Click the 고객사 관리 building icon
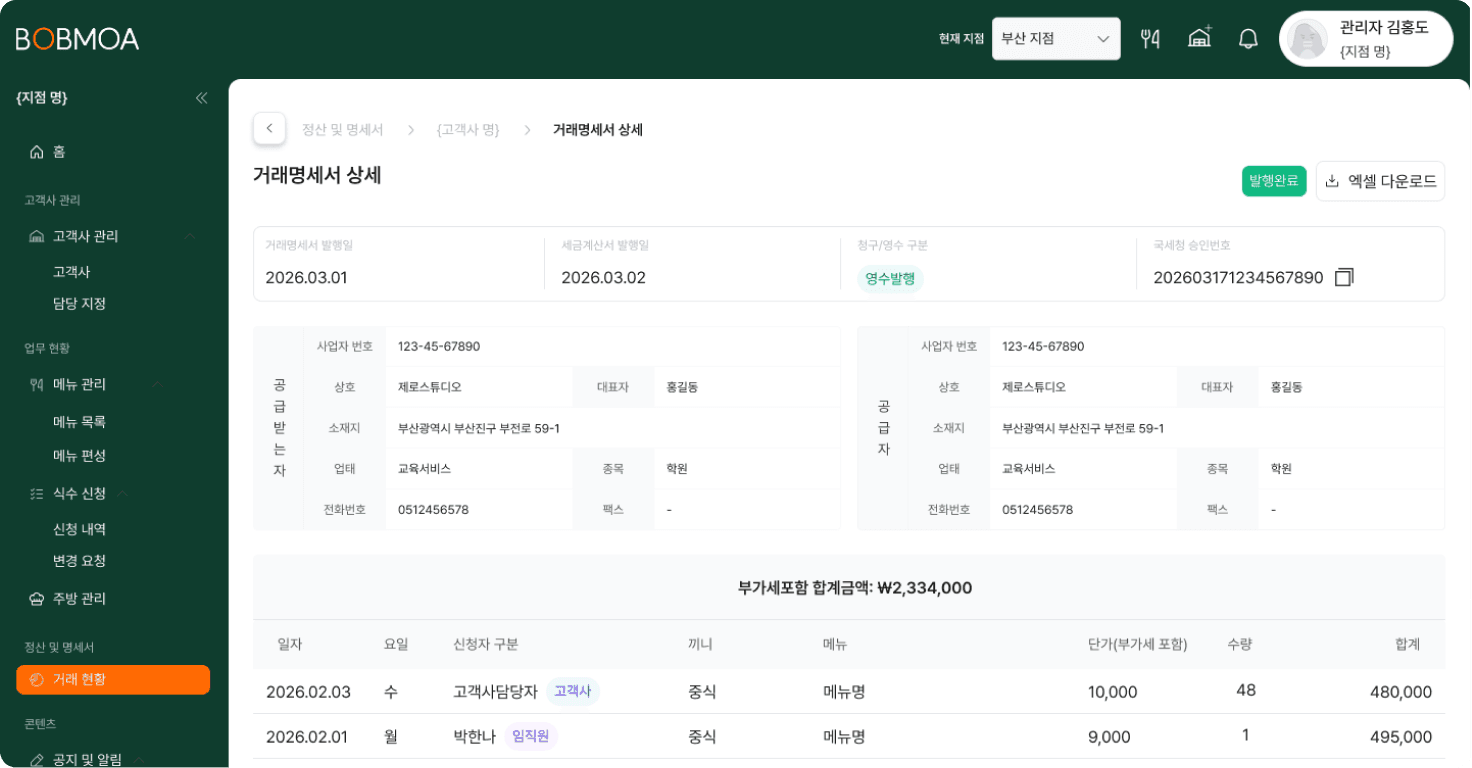This screenshot has height=768, width=1472. 37,236
